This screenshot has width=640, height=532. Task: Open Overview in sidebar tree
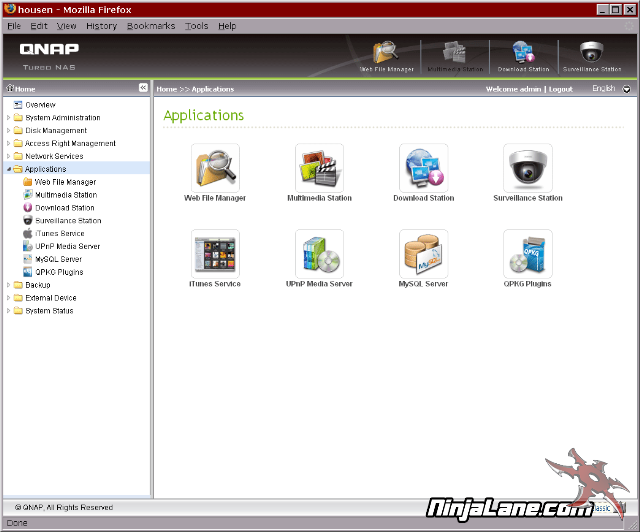click(x=40, y=105)
